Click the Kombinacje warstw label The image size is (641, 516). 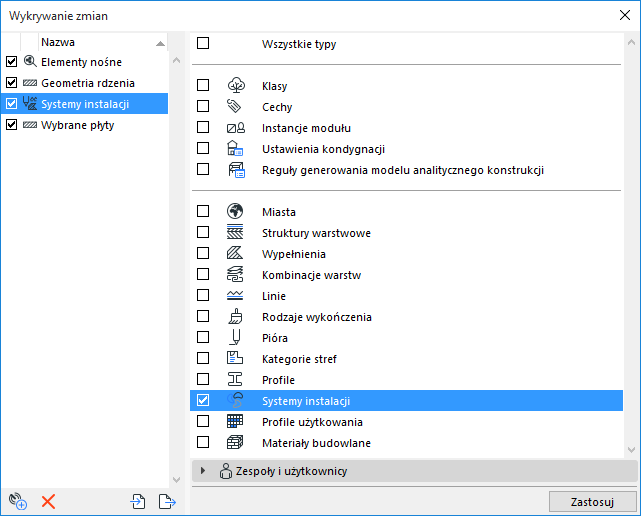click(312, 275)
